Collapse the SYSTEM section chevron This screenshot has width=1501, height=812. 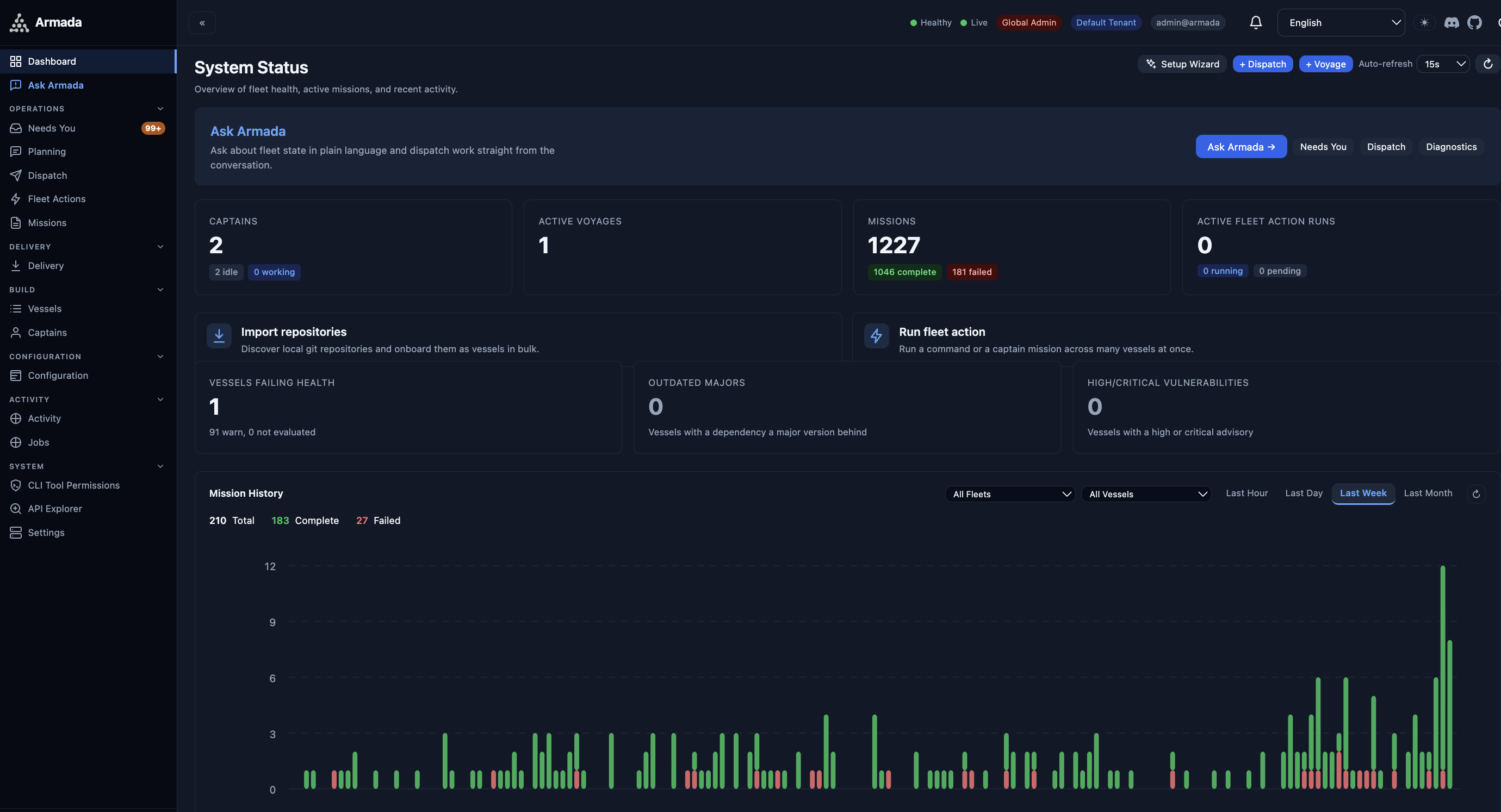pyautogui.click(x=160, y=466)
